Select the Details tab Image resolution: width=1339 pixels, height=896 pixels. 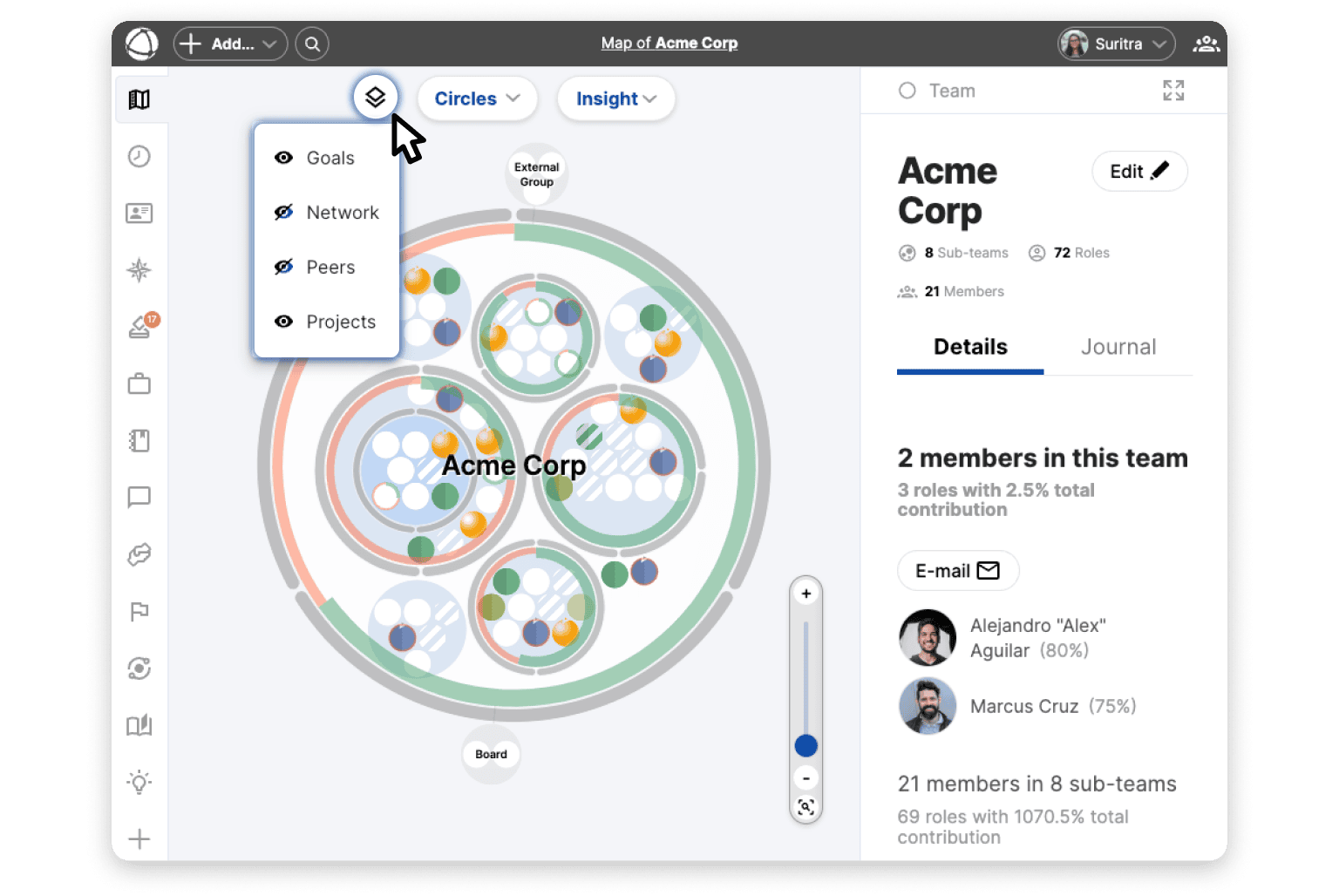coord(970,347)
